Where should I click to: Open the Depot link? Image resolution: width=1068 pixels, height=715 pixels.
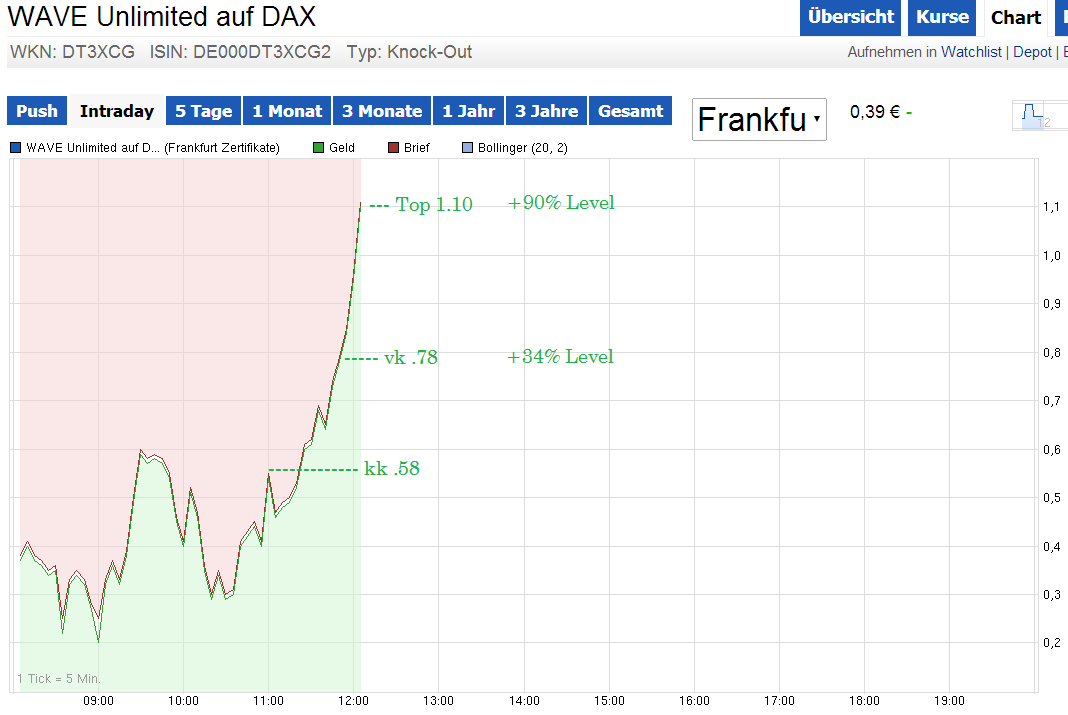click(1032, 51)
